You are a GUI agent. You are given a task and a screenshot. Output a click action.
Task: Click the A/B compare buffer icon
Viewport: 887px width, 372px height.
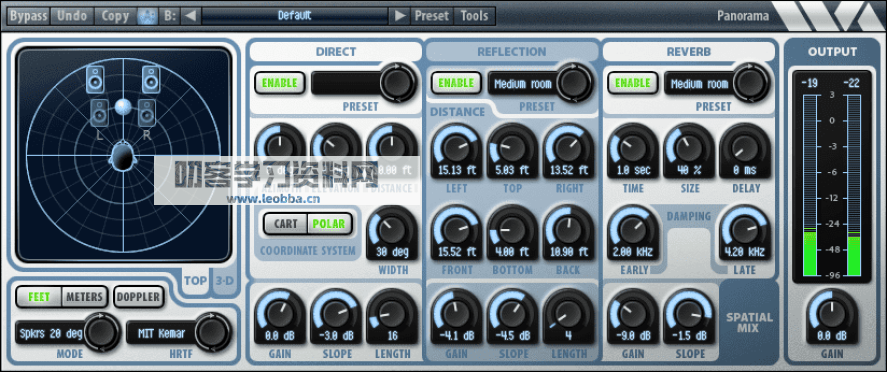point(148,16)
